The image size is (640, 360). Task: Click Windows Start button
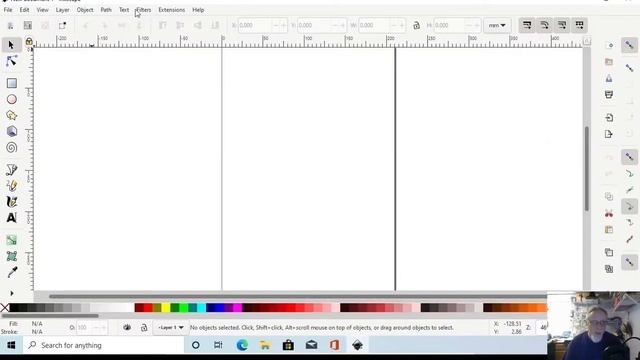pyautogui.click(x=11, y=345)
